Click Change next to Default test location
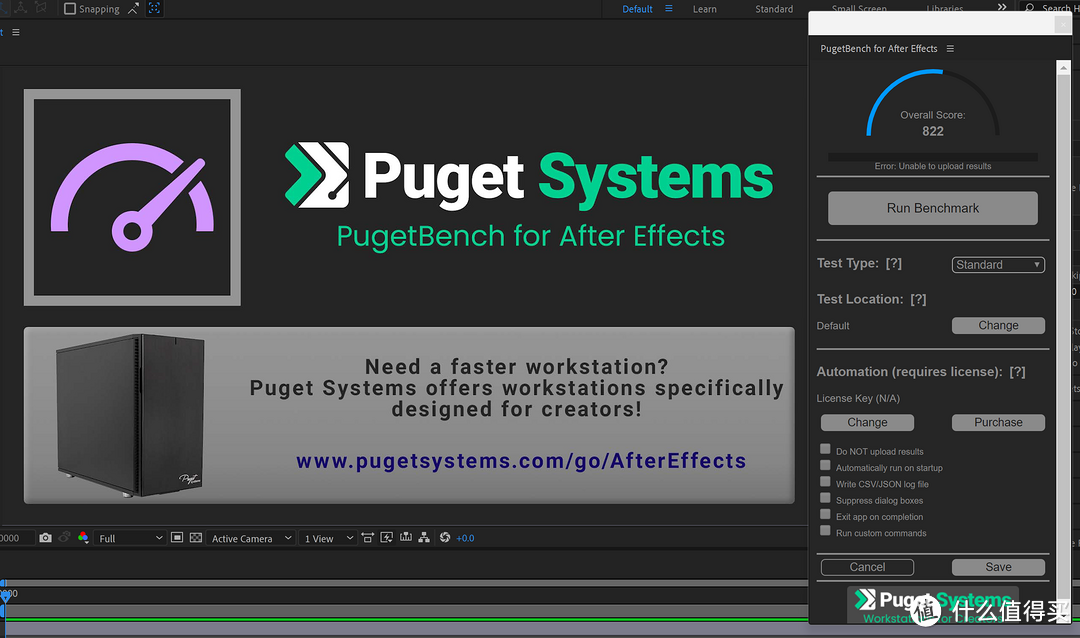1080x638 pixels. pyautogui.click(x=998, y=325)
